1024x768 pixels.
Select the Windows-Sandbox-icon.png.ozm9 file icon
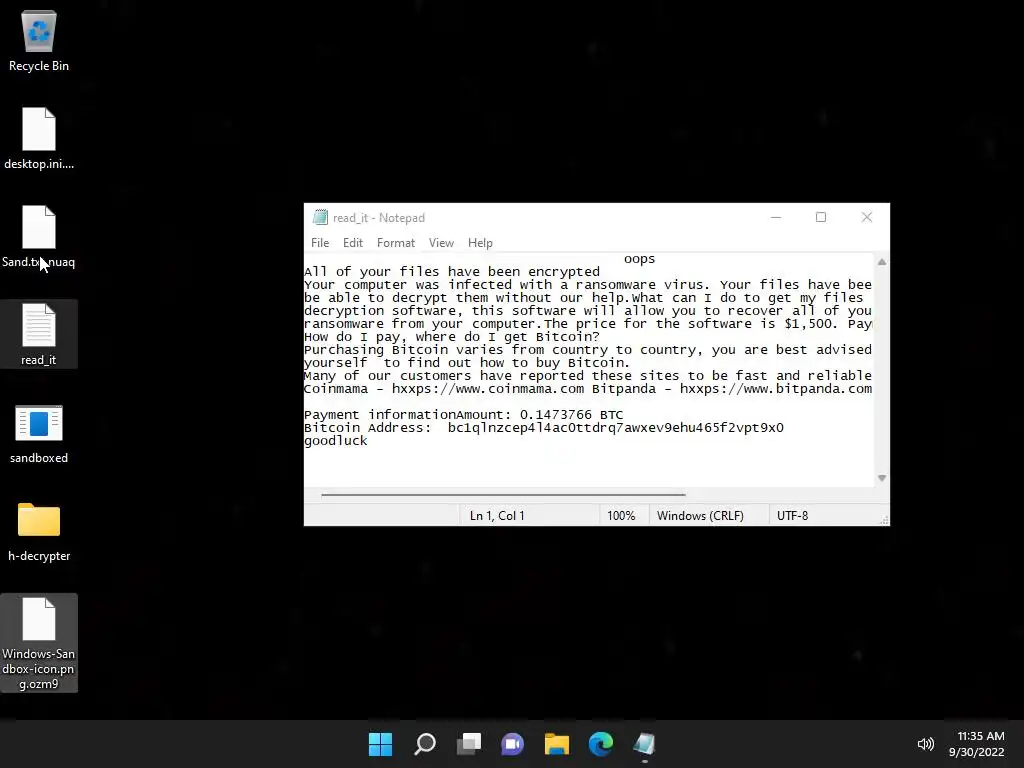click(39, 643)
